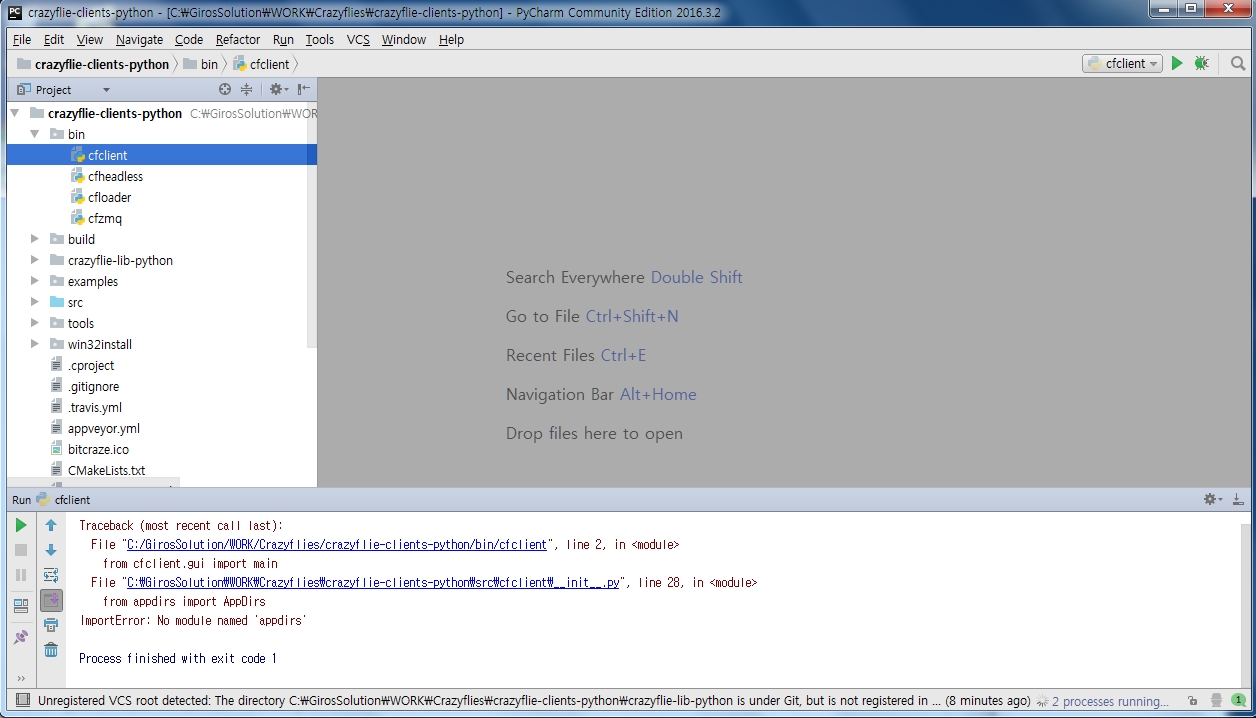Open the cfclient run configuration dropdown
This screenshot has height=718, width=1256.
click(x=1122, y=63)
